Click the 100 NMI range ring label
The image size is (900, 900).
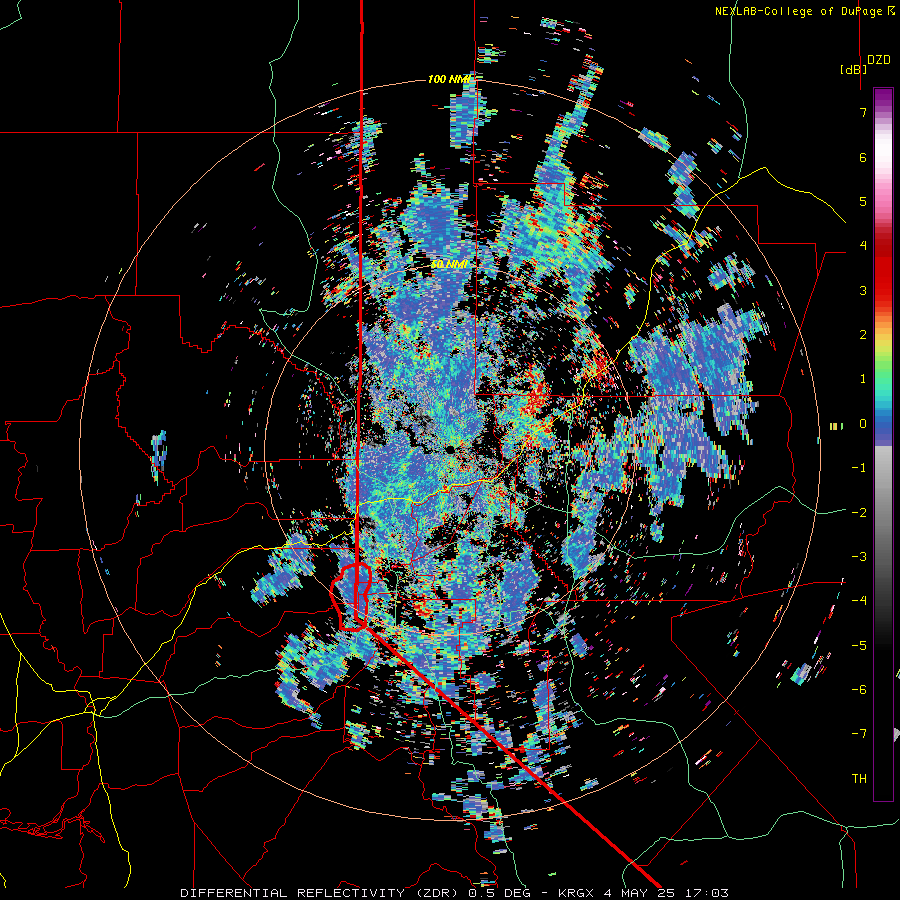click(x=449, y=79)
